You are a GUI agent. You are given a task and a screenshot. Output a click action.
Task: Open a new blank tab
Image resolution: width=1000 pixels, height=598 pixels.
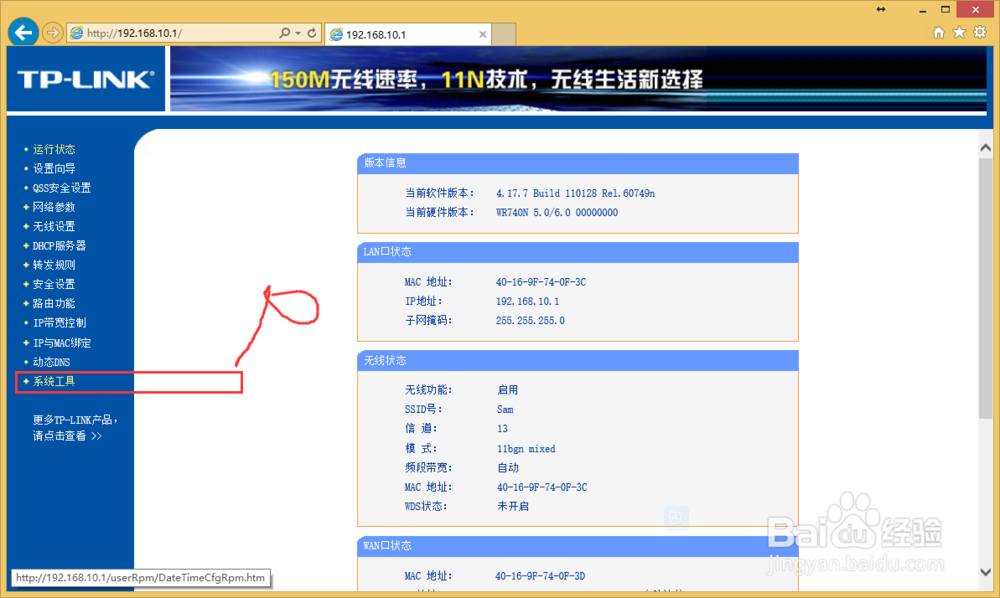pos(503,34)
